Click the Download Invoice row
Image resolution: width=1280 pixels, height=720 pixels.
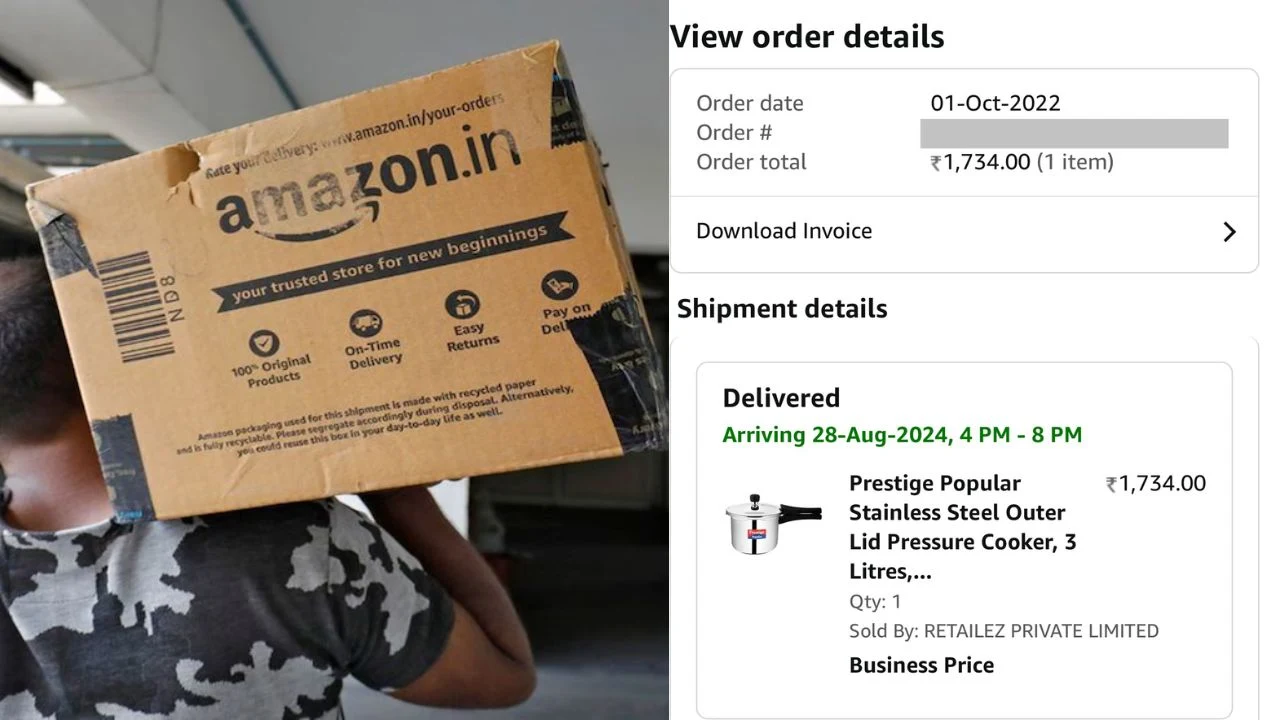(x=964, y=232)
